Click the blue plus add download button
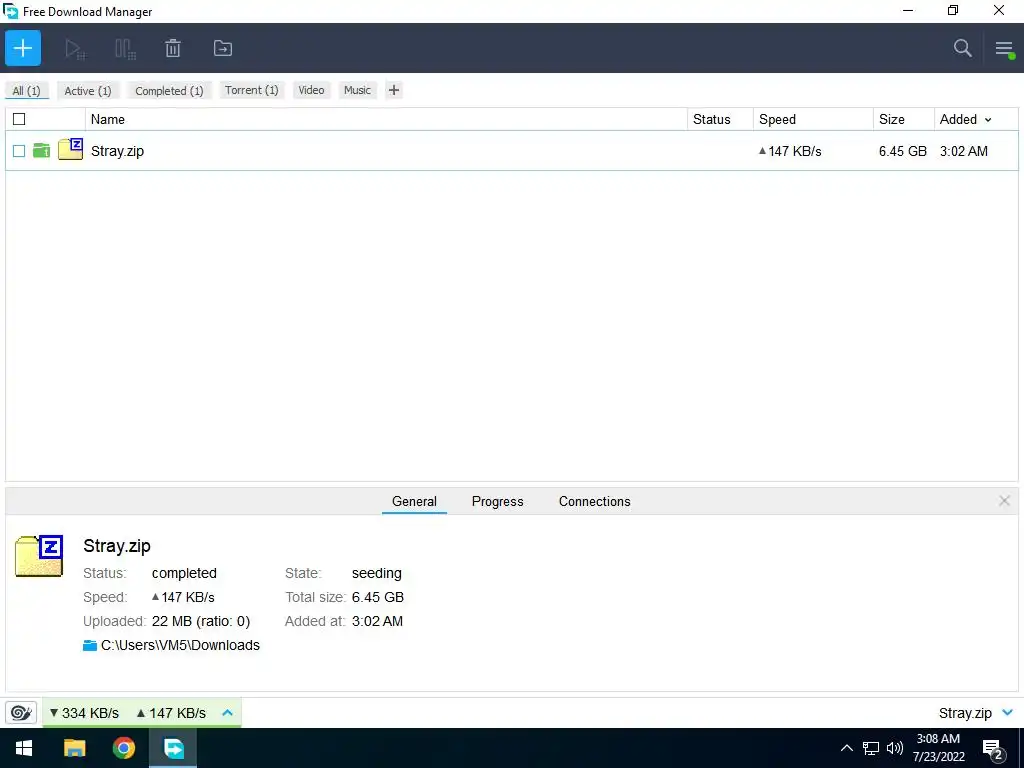This screenshot has height=768, width=1024. tap(23, 48)
